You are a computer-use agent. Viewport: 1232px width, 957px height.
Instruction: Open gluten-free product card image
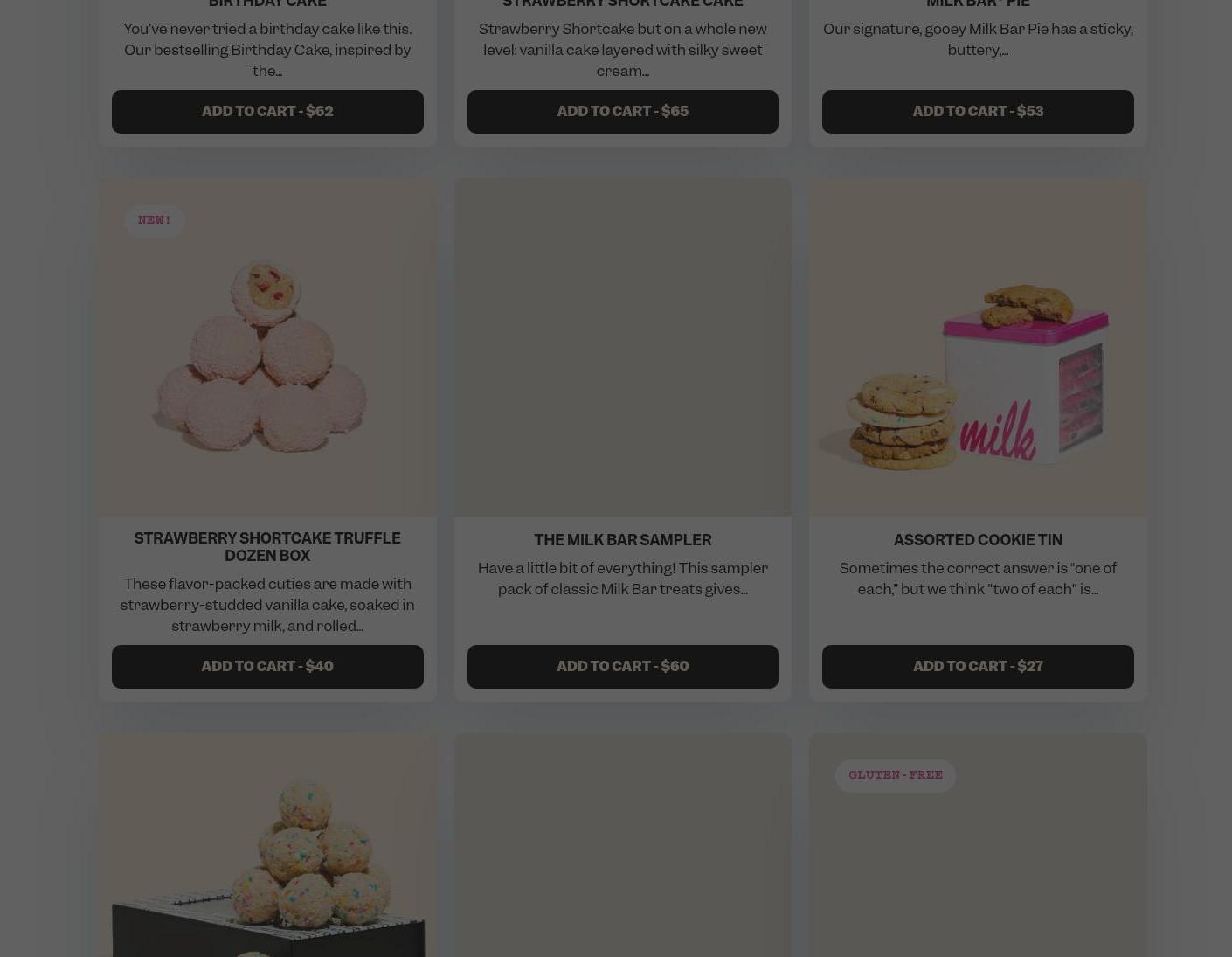click(x=978, y=845)
